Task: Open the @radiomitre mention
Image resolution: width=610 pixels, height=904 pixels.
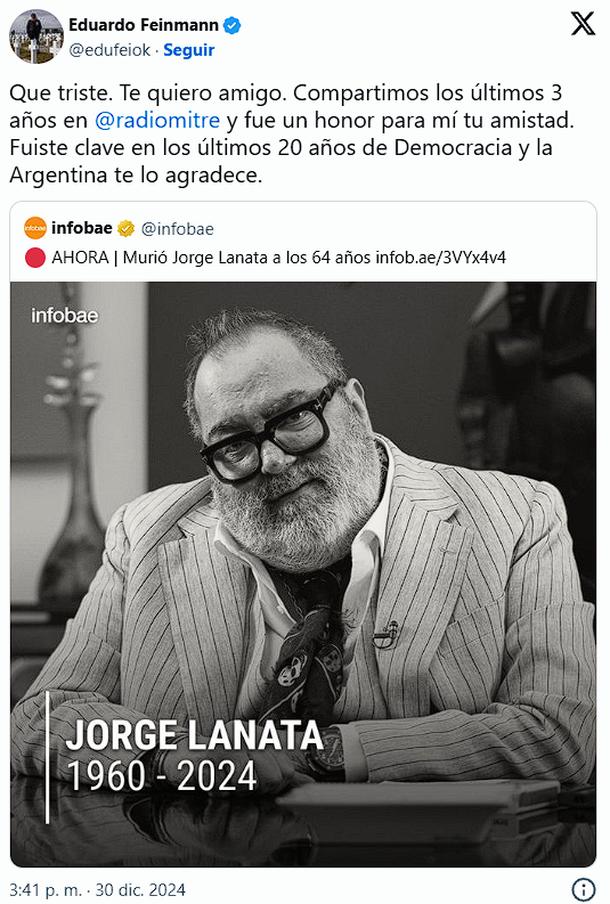Action: 157,120
